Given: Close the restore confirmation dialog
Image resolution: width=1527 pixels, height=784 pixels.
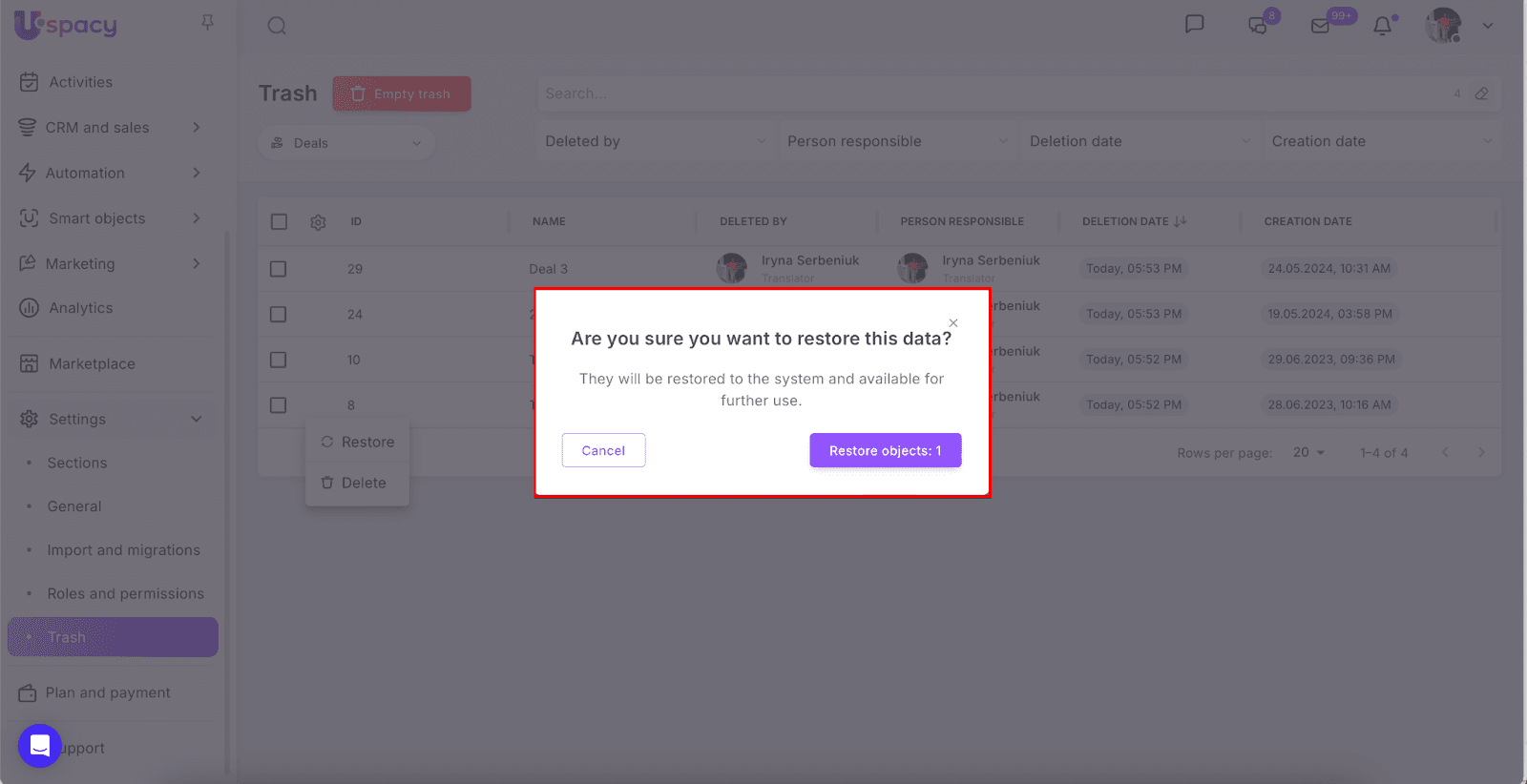Looking at the screenshot, I should click(x=952, y=323).
